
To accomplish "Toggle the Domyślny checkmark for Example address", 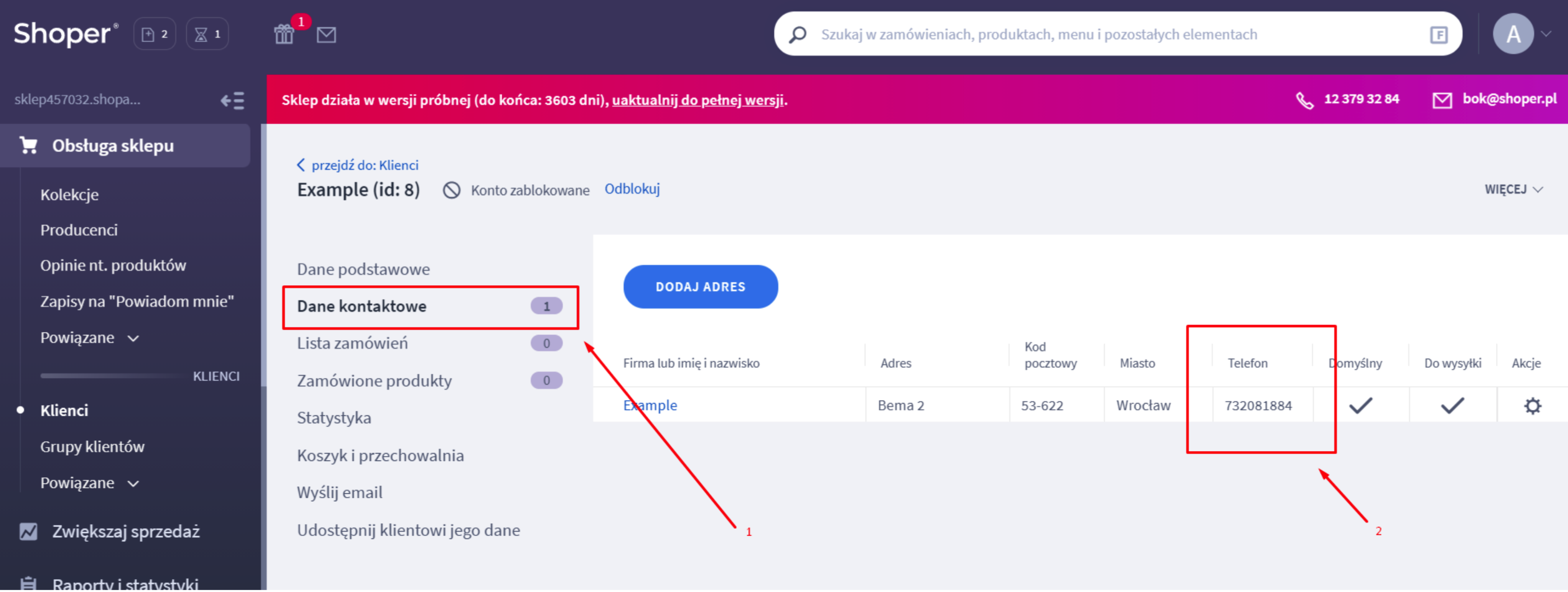I will tap(1360, 405).
